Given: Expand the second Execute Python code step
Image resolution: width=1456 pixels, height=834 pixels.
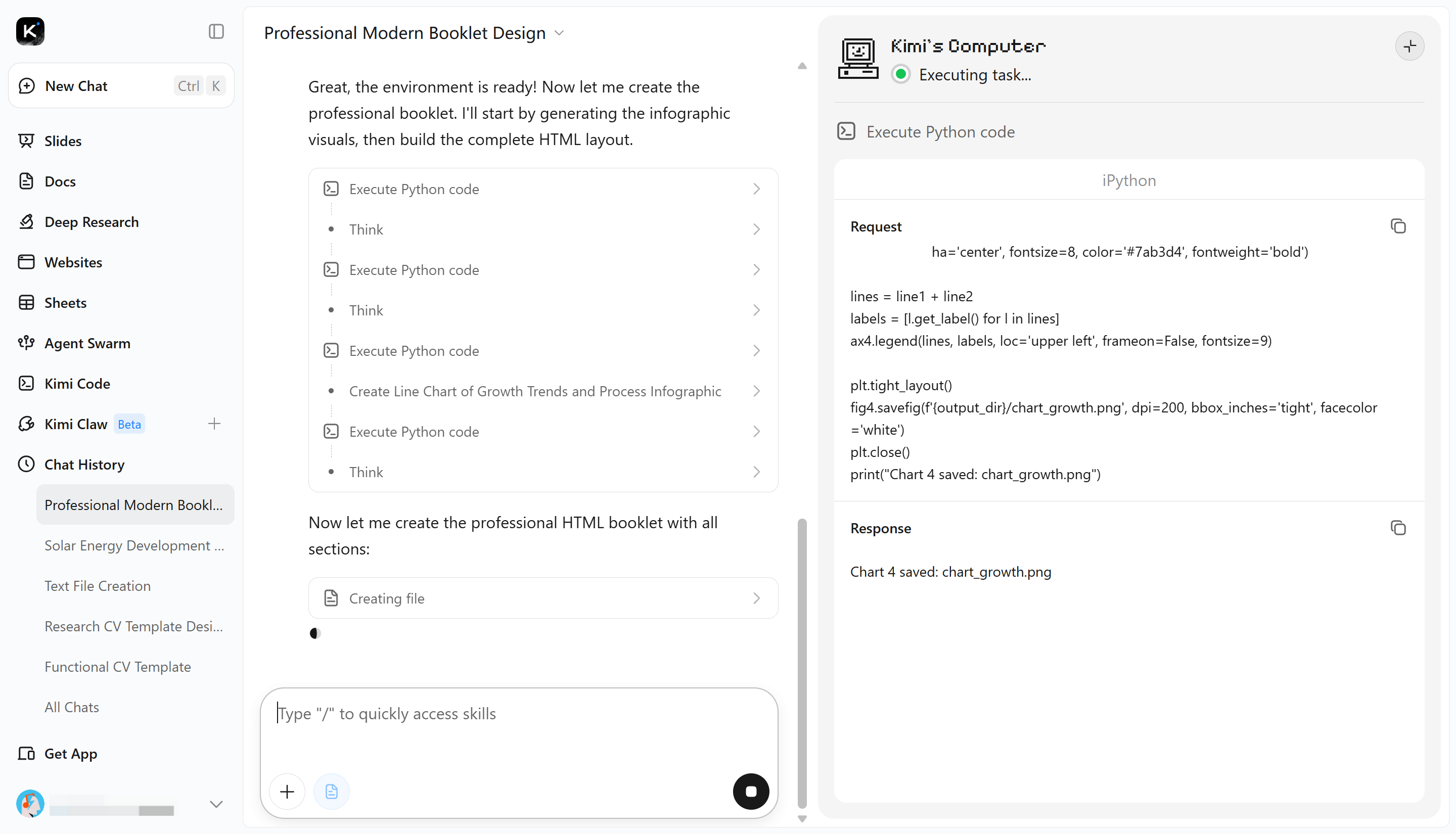Looking at the screenshot, I should tap(543, 270).
